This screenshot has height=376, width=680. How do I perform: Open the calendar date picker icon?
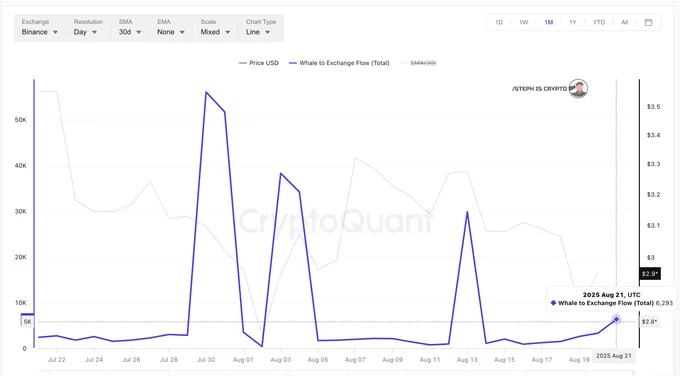[x=648, y=22]
